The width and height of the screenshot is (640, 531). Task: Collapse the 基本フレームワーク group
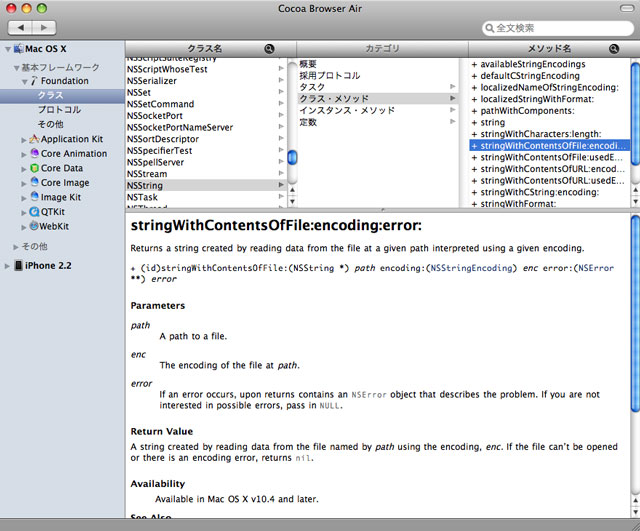[x=16, y=68]
